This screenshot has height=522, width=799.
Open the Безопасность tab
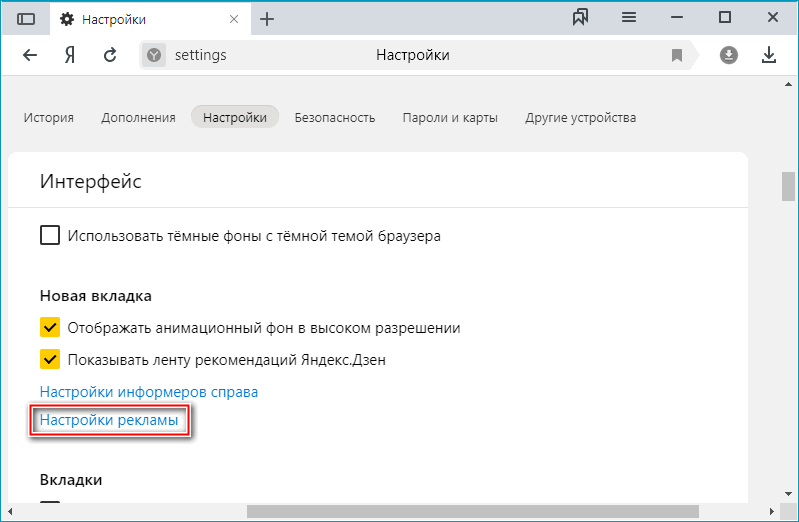point(335,117)
